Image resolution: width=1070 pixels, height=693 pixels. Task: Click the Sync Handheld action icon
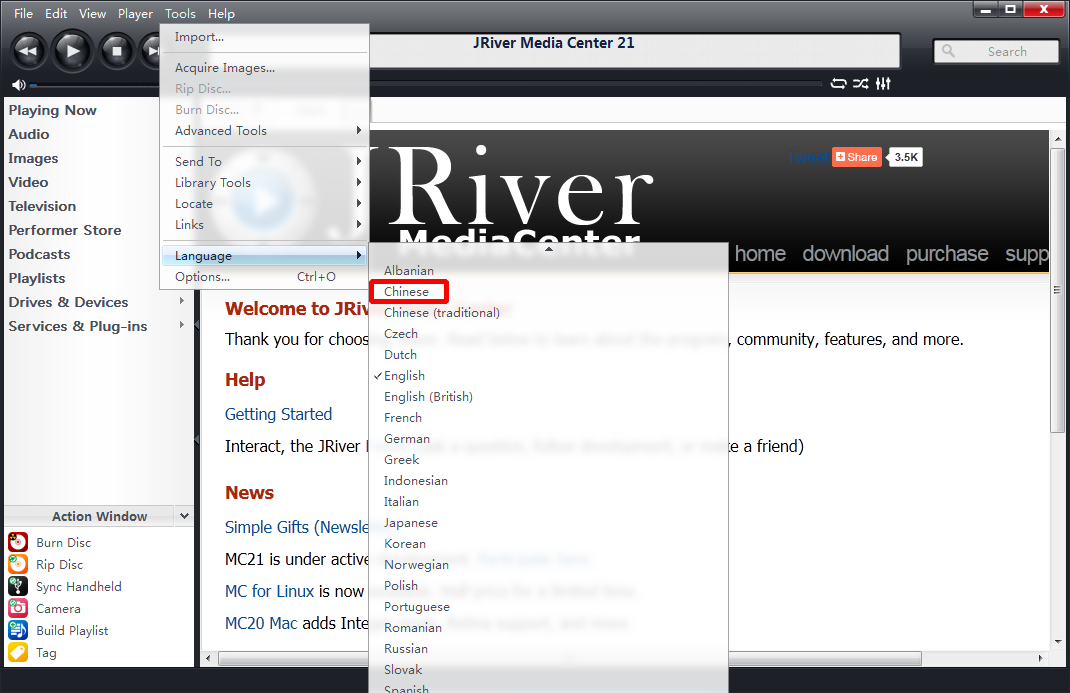18,587
